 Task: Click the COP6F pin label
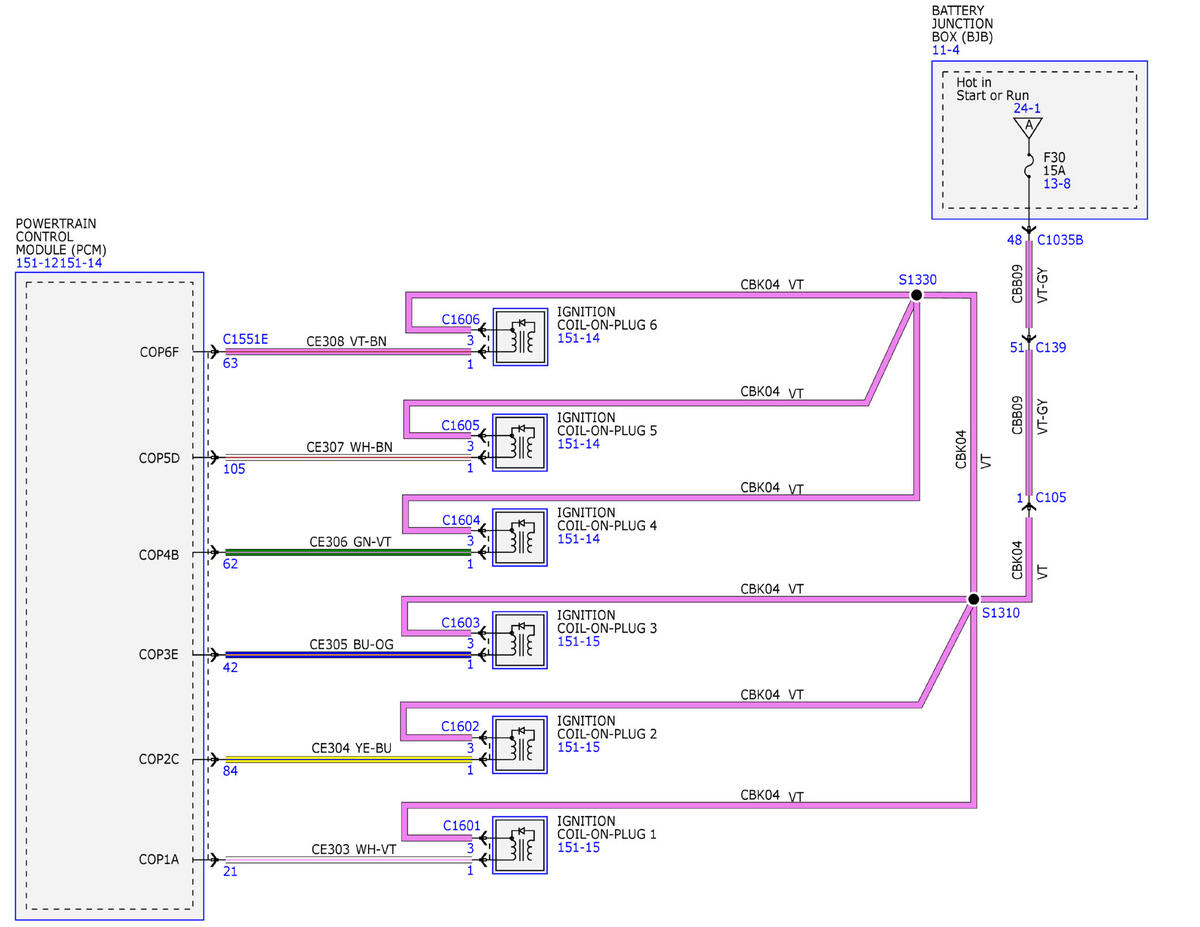159,352
